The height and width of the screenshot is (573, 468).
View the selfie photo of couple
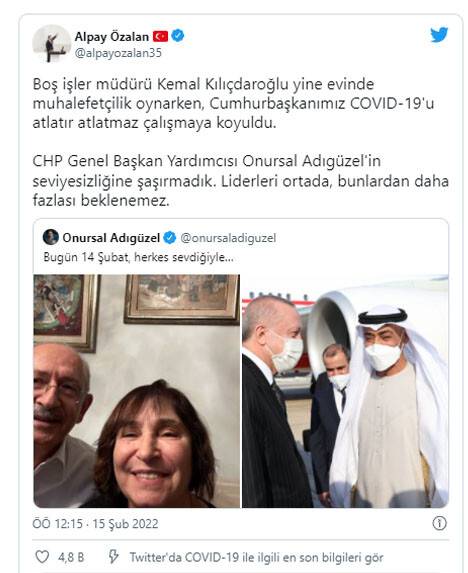[x=137, y=391]
